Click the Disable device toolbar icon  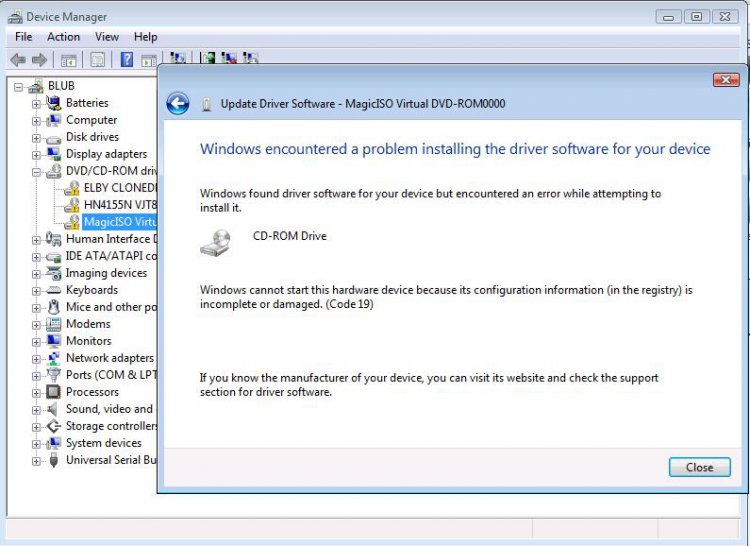click(x=251, y=58)
